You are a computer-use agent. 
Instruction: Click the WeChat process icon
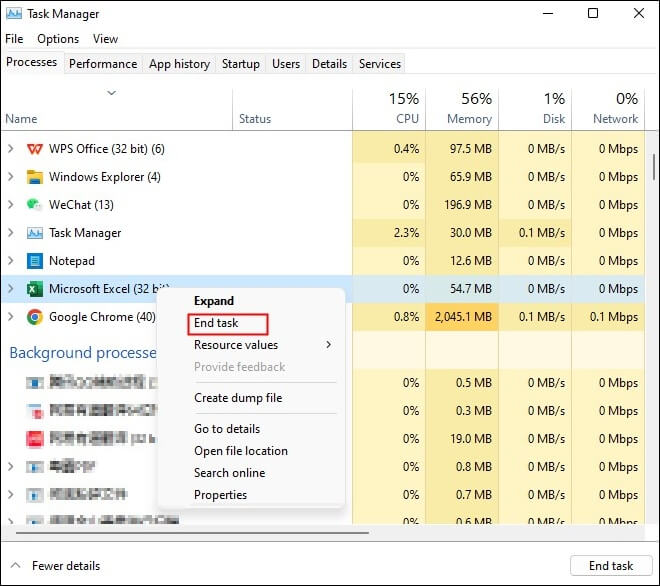point(34,205)
